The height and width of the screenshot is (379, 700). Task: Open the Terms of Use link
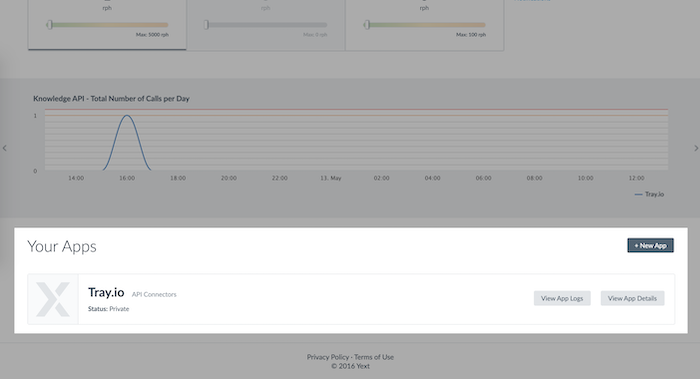coord(374,357)
